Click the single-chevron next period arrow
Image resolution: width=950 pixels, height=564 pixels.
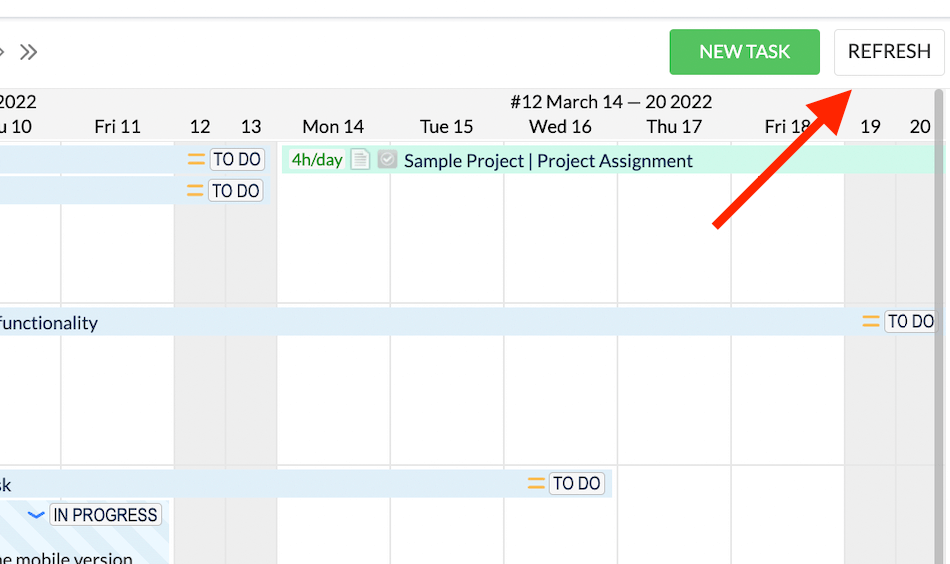click(3, 52)
